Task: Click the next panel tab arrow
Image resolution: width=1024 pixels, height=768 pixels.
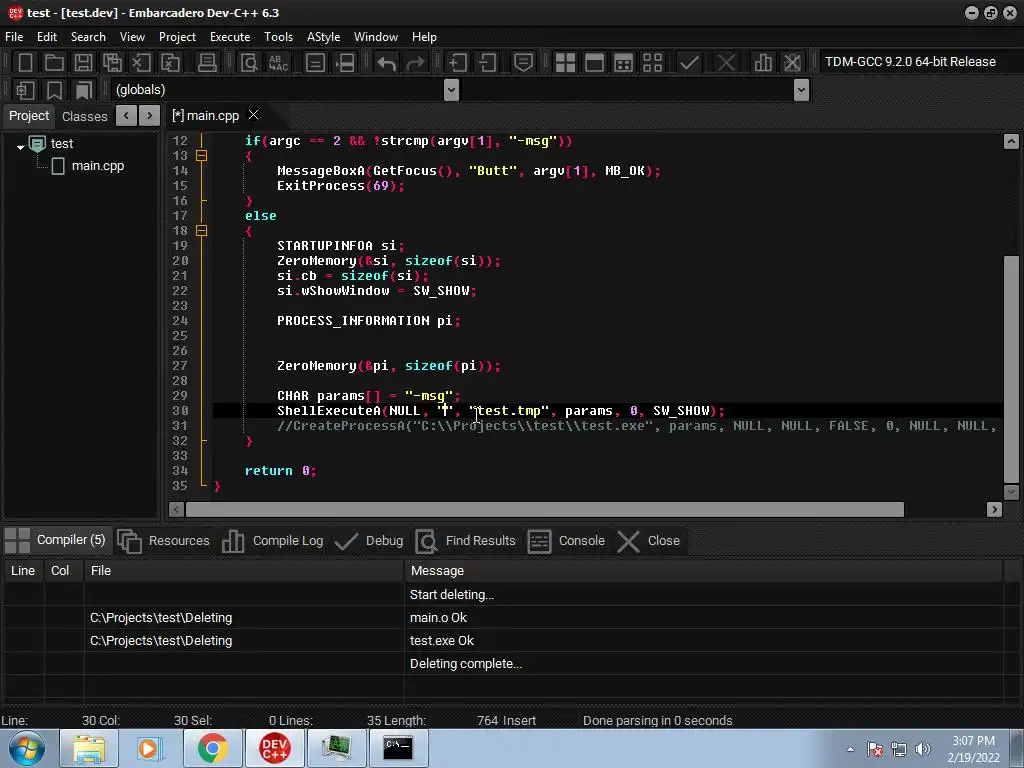Action: point(150,116)
